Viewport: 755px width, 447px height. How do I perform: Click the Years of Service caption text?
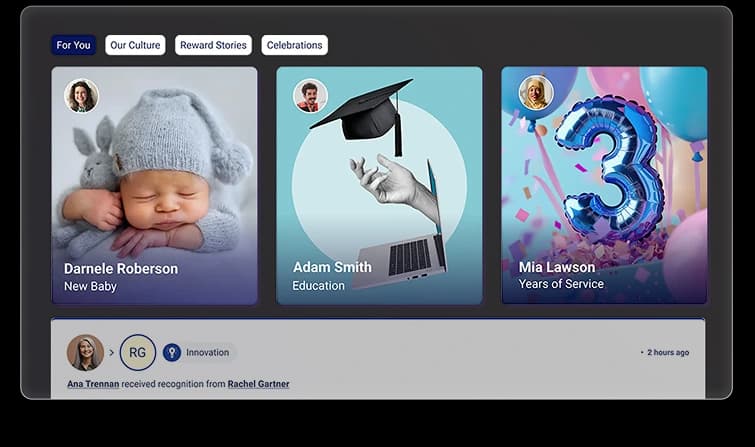561,284
